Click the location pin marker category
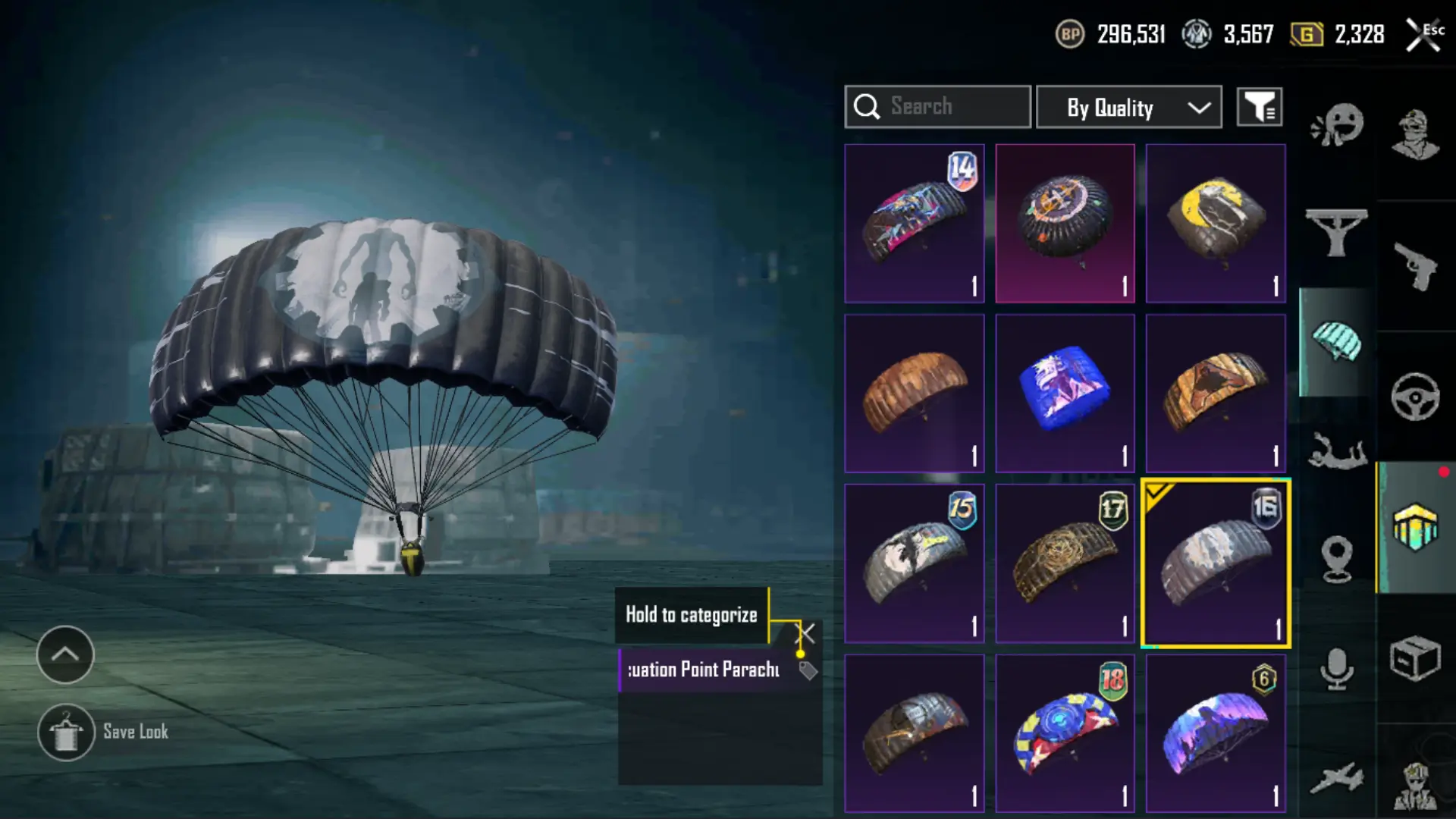 [x=1337, y=559]
